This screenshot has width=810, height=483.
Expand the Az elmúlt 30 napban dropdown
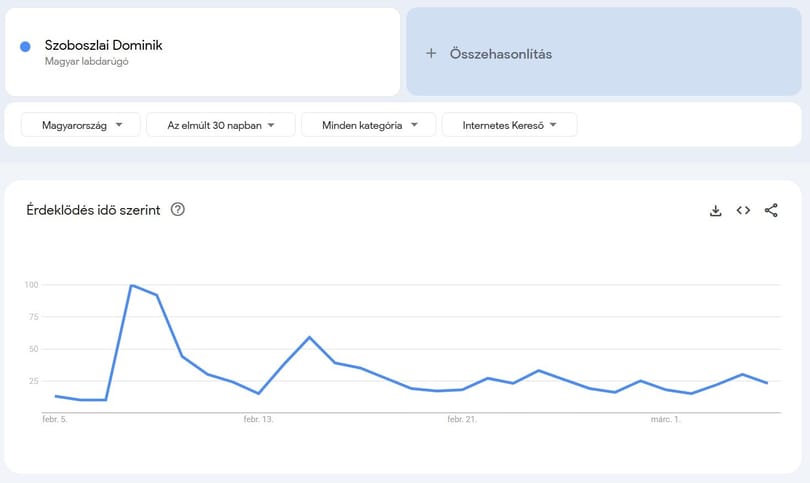click(221, 125)
